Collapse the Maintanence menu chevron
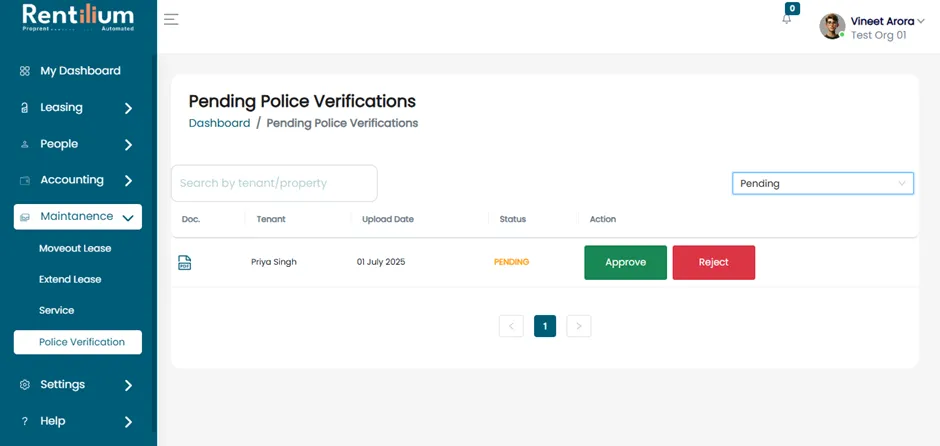 pyautogui.click(x=128, y=218)
